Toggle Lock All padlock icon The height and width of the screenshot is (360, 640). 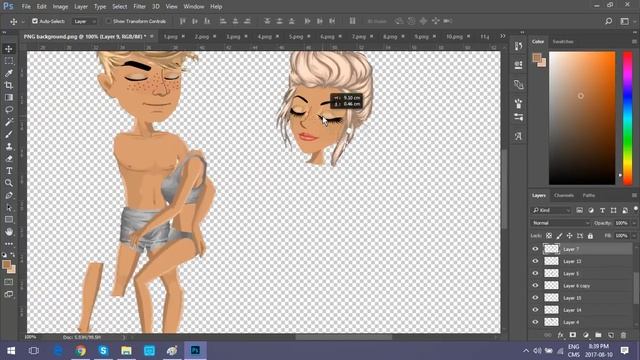click(x=590, y=236)
